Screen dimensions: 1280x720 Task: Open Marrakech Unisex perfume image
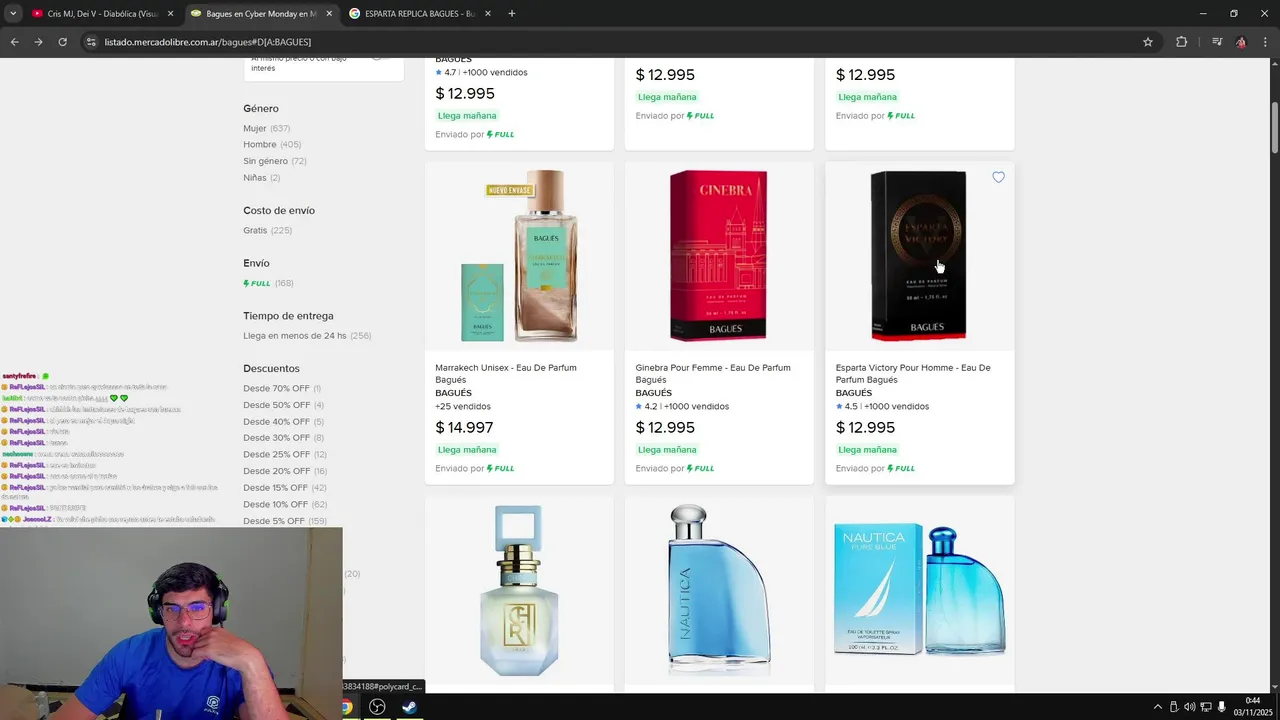tap(519, 256)
